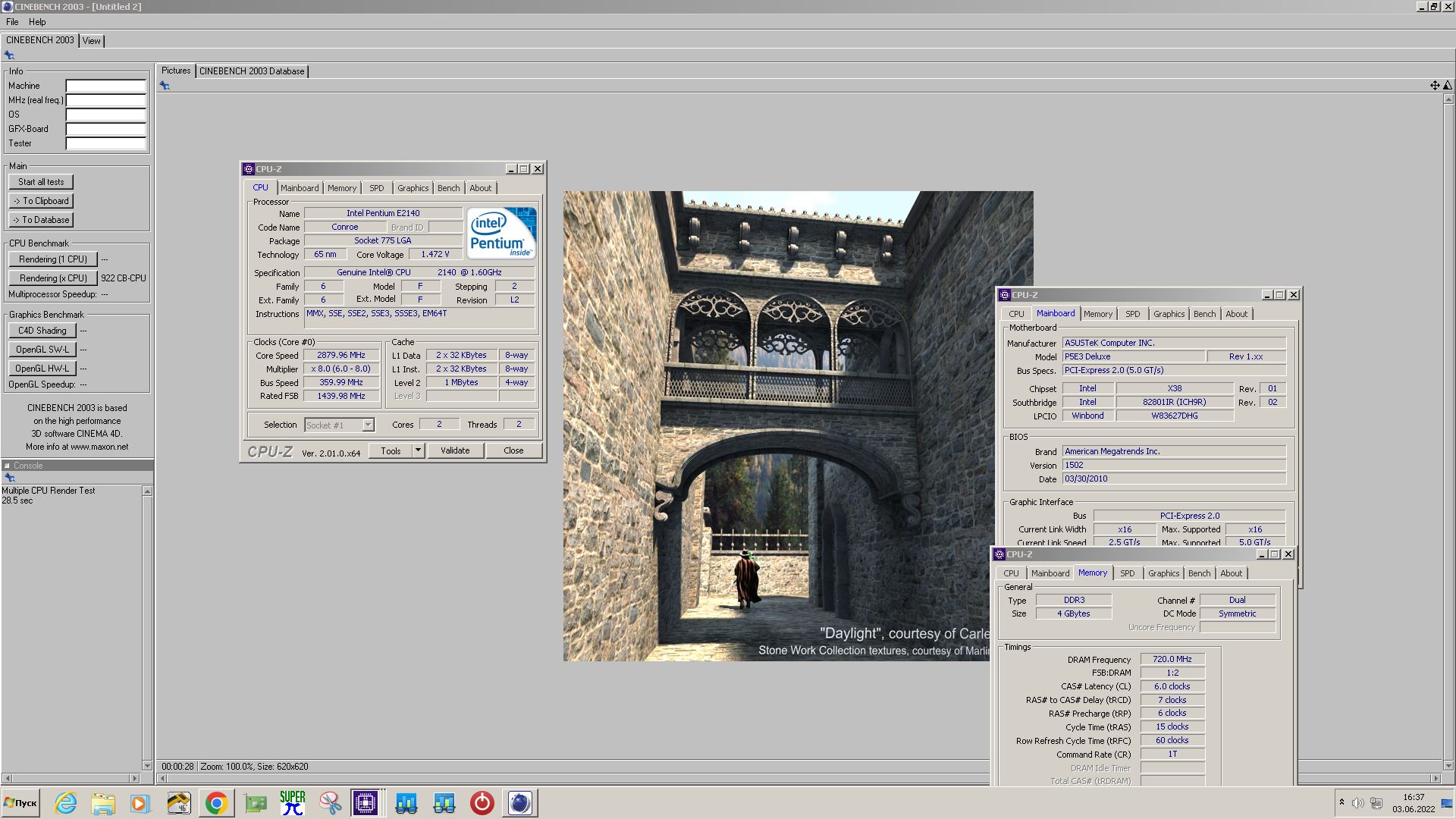
Task: Open the Super PI taskbar icon
Action: point(292,803)
